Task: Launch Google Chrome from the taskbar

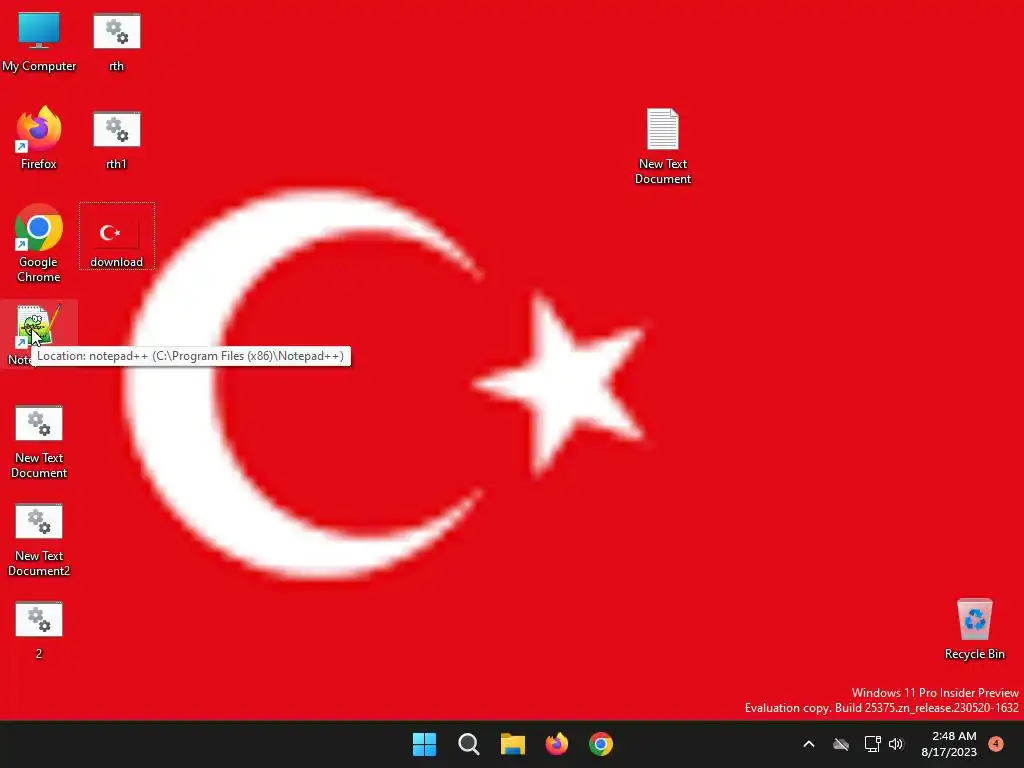Action: (601, 744)
